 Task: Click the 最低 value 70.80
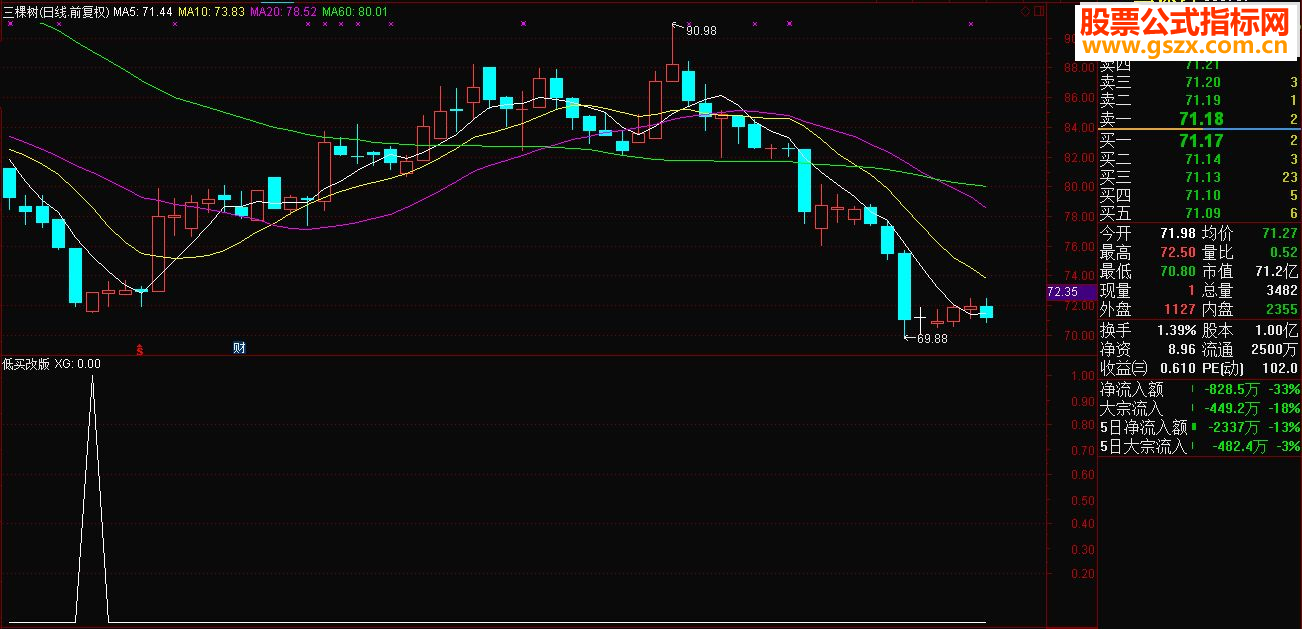1177,272
